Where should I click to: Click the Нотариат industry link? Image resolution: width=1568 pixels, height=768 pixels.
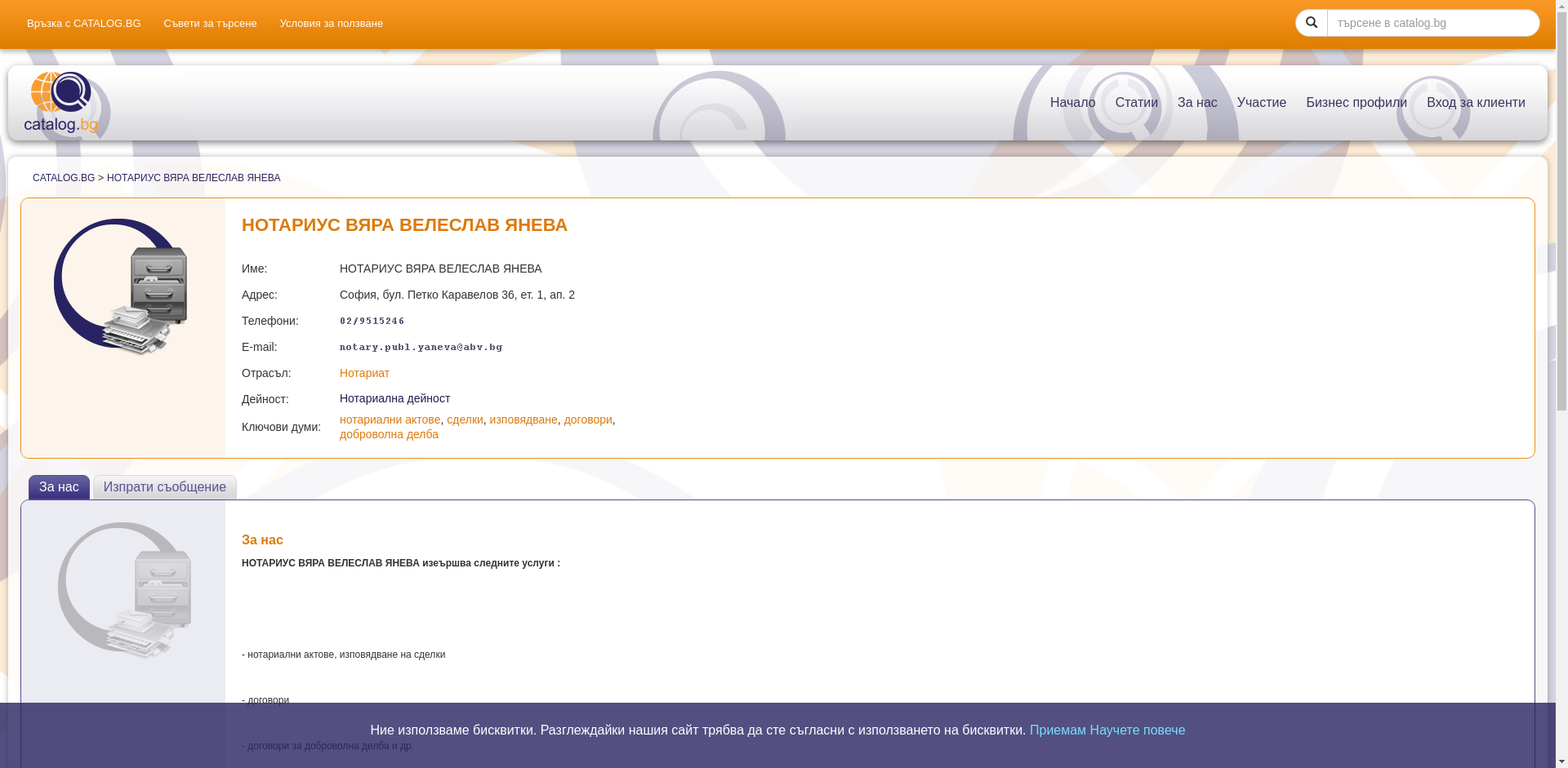coord(364,373)
